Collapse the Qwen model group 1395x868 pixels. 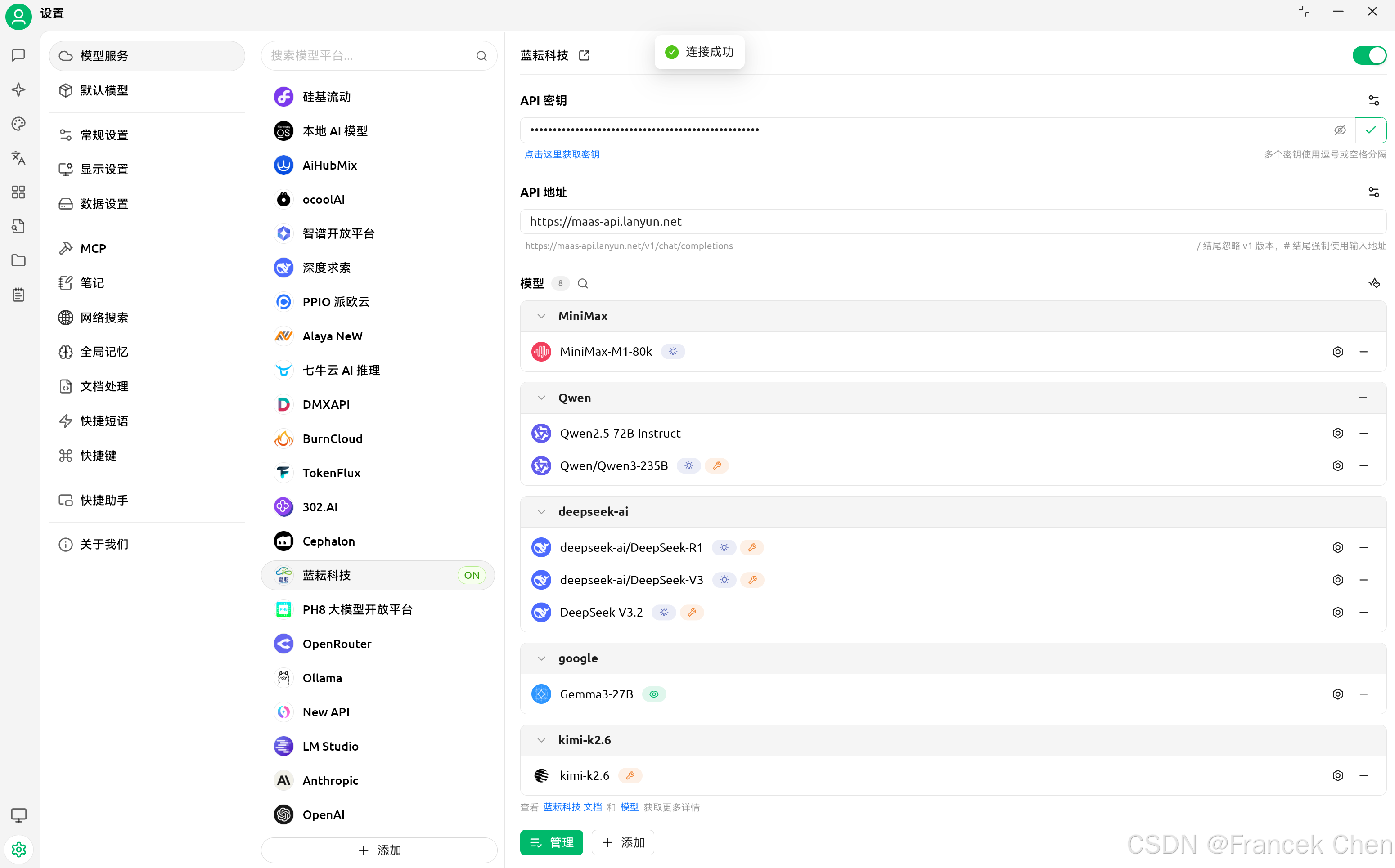click(x=541, y=398)
